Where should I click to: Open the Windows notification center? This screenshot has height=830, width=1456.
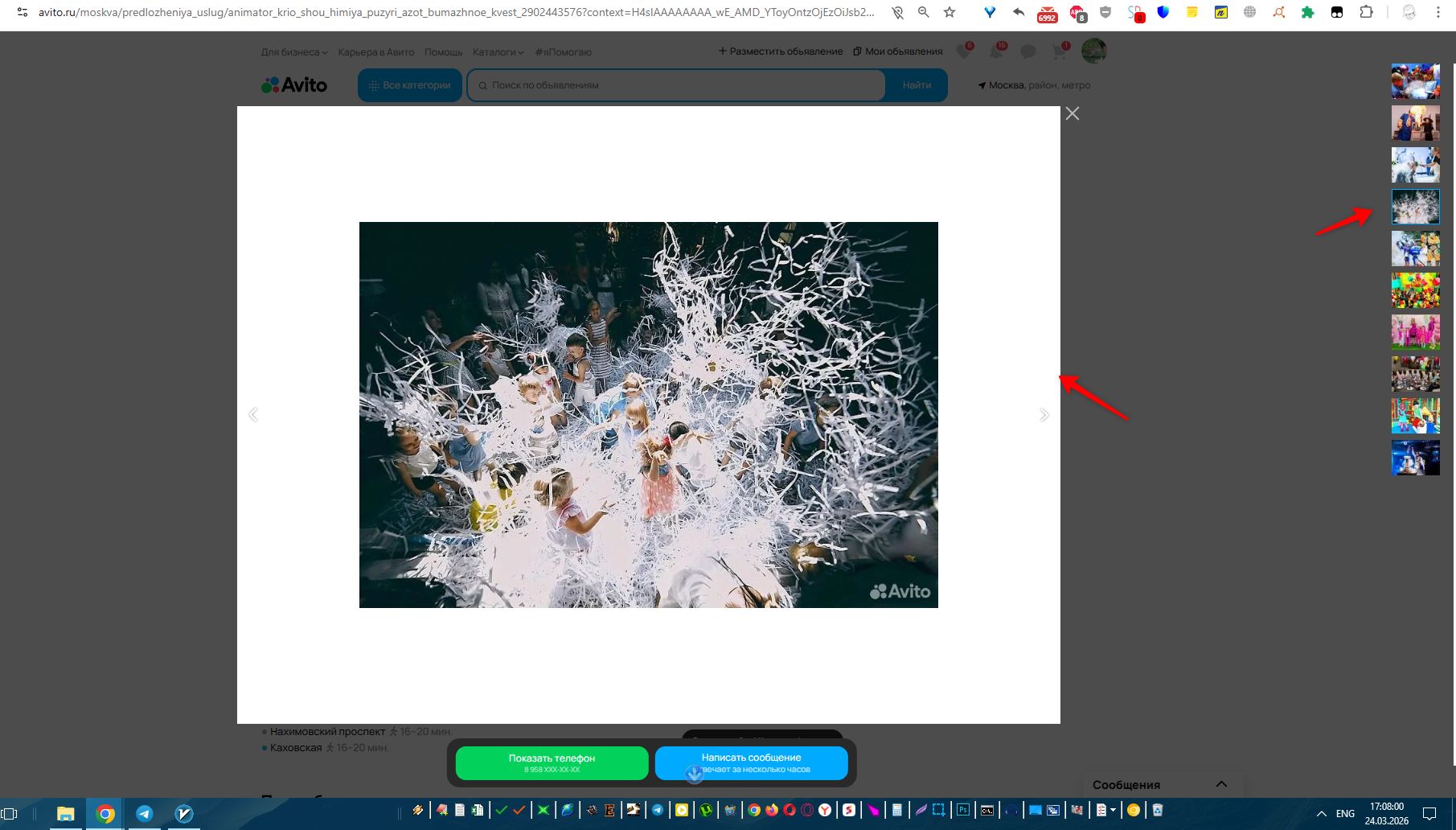click(x=1429, y=813)
